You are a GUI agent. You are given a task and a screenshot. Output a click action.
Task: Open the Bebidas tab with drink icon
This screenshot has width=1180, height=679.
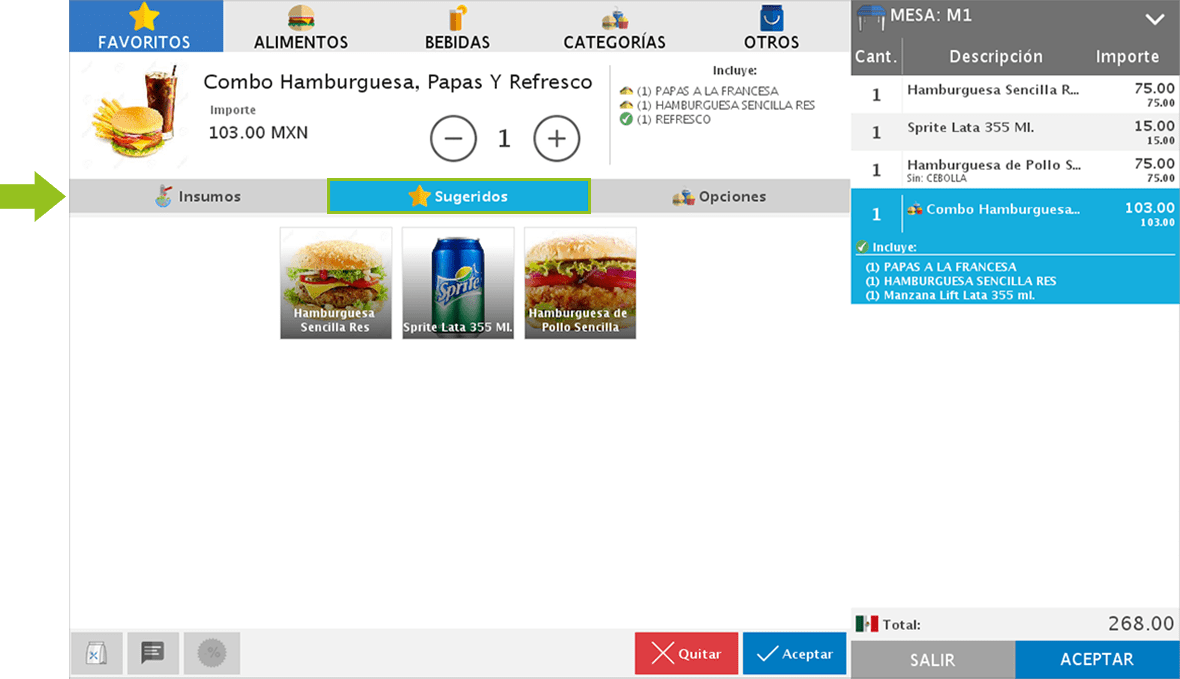pyautogui.click(x=457, y=27)
